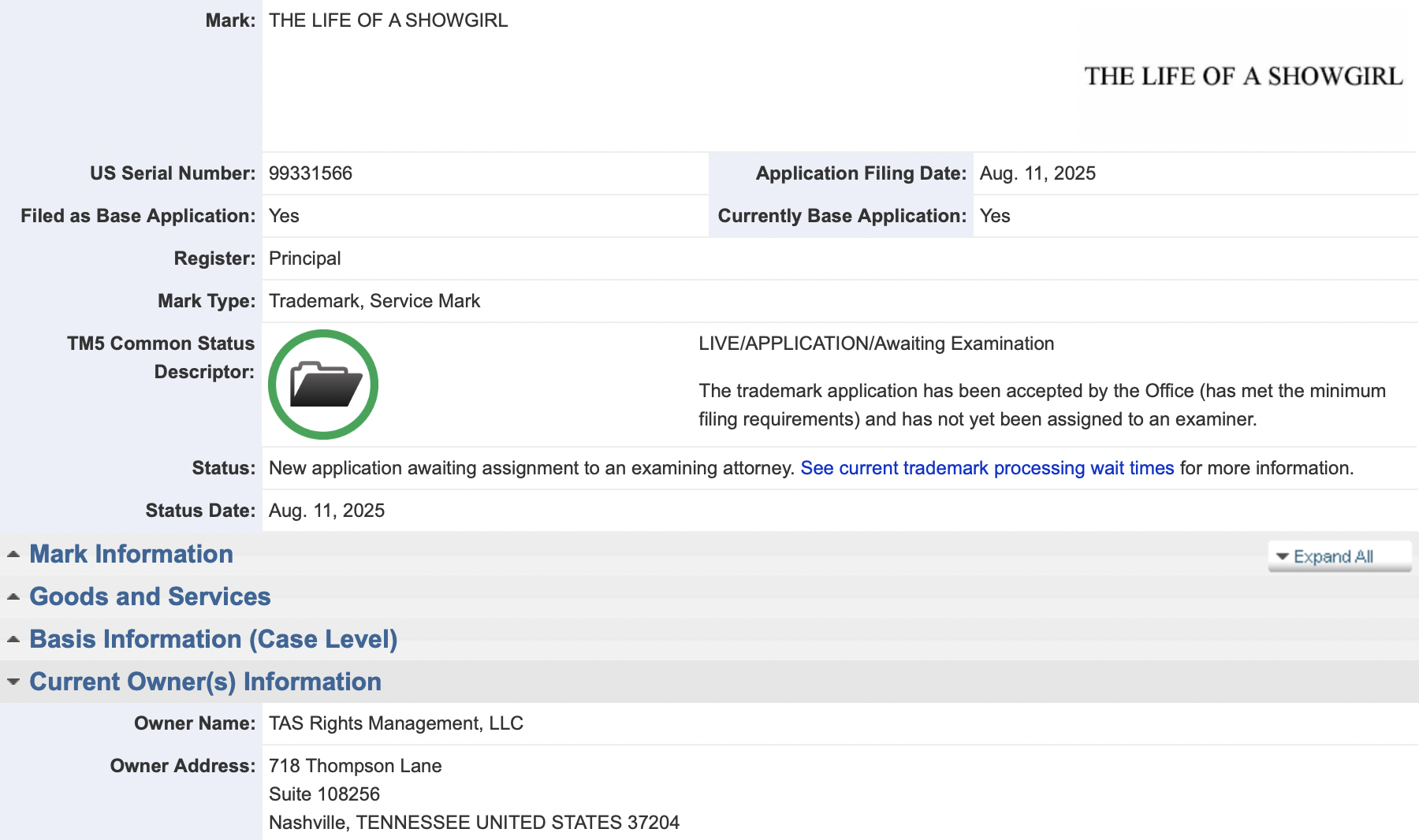Click the arrow beside Basis Information
This screenshot has height=840, width=1419.
13,639
